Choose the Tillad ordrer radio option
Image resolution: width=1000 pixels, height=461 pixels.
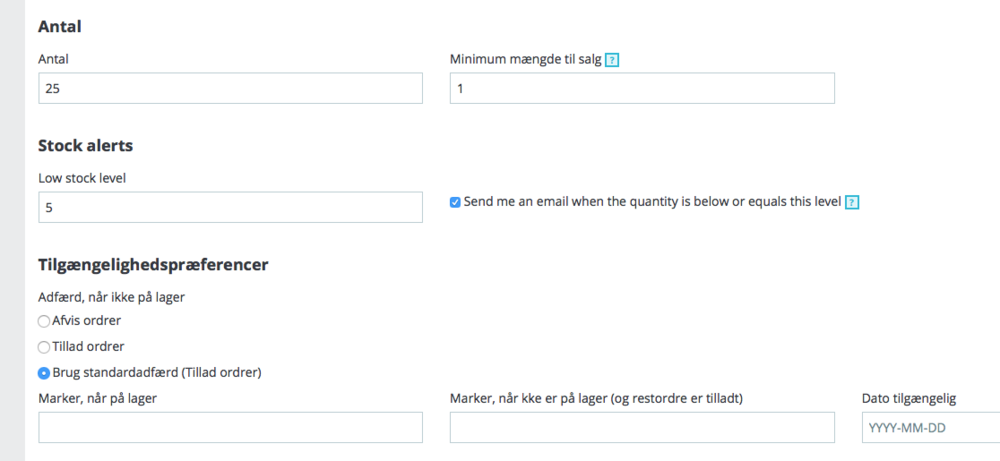(43, 347)
